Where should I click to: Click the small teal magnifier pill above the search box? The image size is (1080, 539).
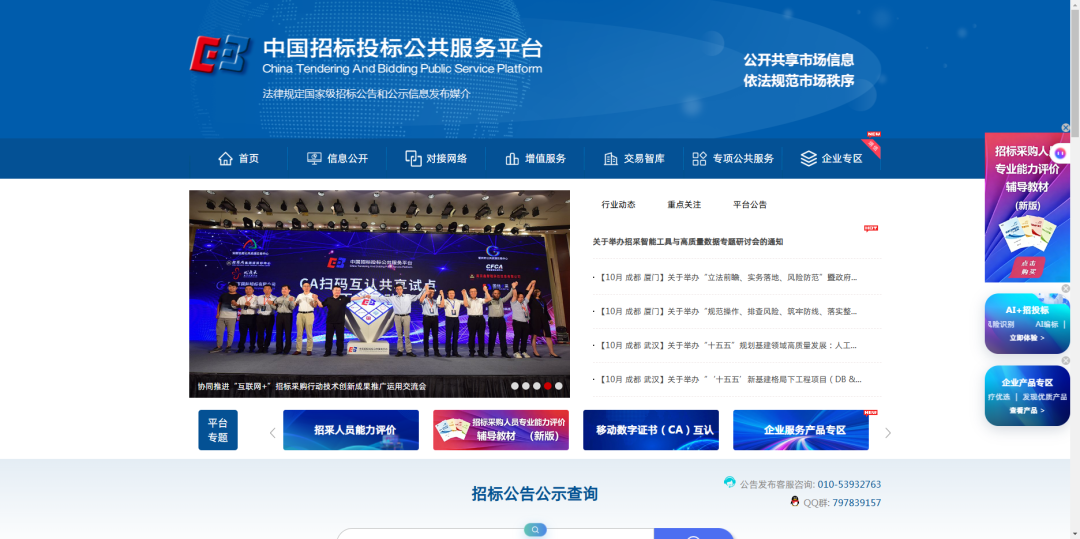pyautogui.click(x=535, y=530)
